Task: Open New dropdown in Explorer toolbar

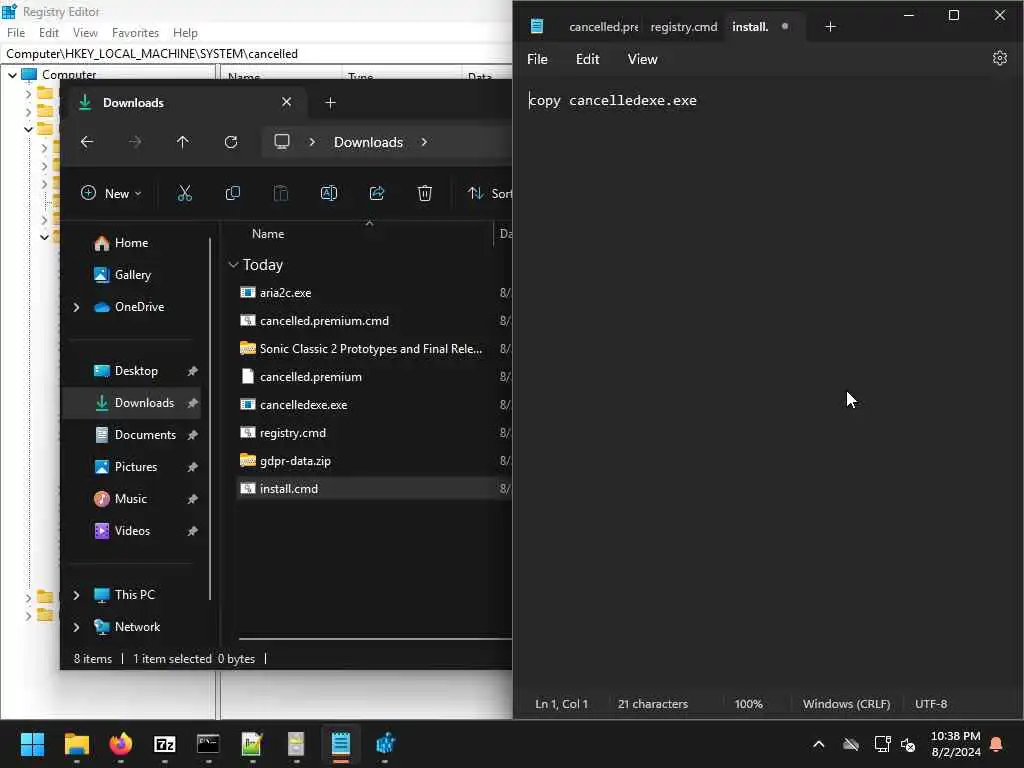Action: [111, 193]
